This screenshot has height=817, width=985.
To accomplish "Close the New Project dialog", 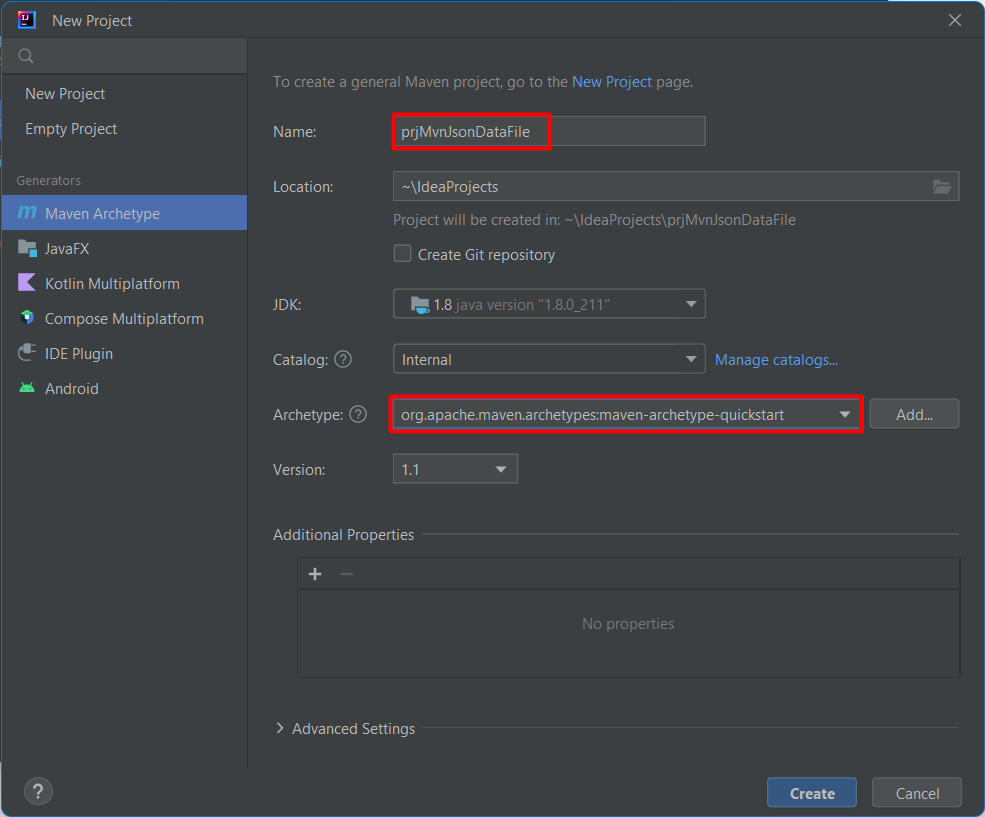I will click(955, 20).
